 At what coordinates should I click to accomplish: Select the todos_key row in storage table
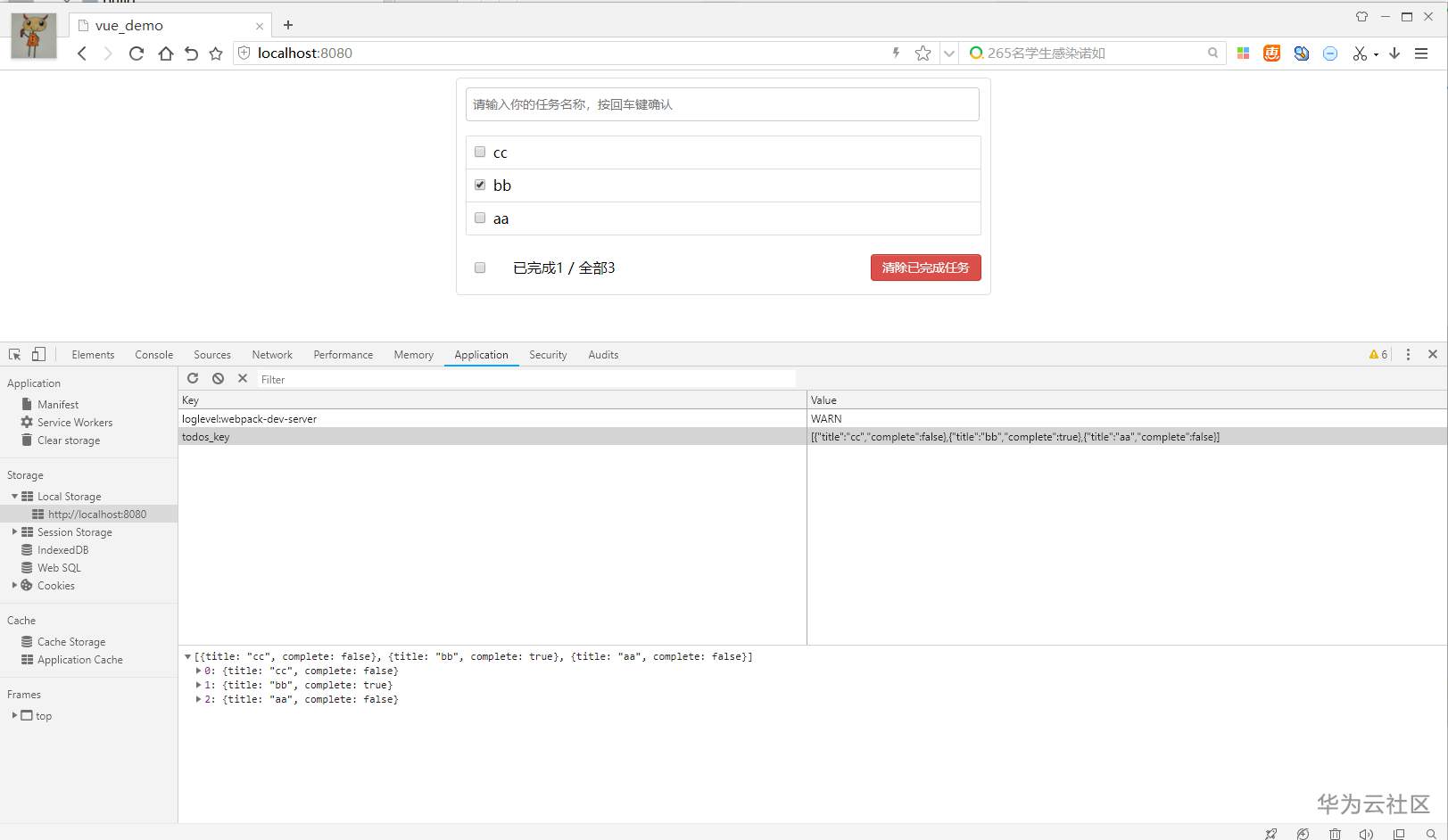coord(813,436)
